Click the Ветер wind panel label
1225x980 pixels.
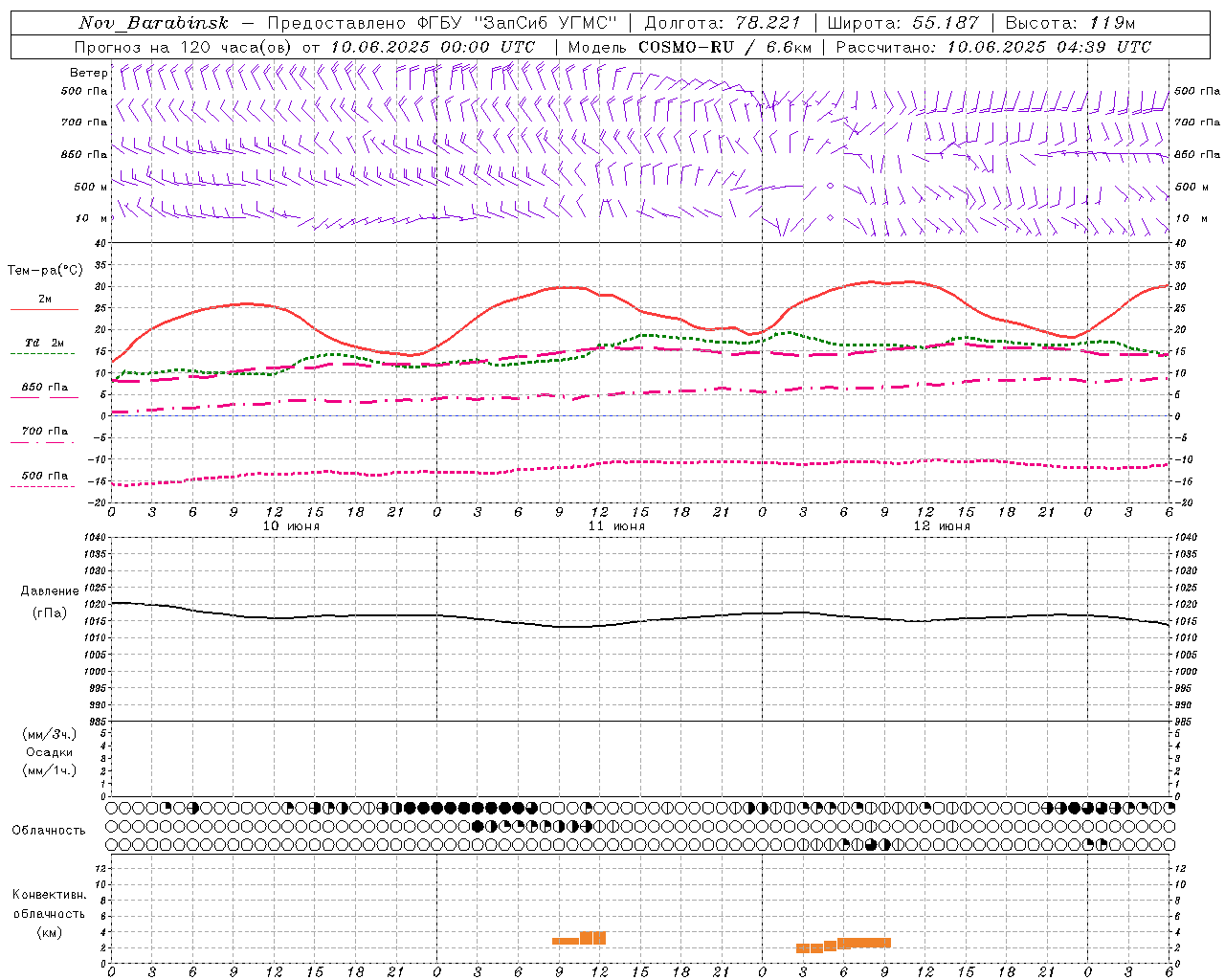(x=89, y=73)
